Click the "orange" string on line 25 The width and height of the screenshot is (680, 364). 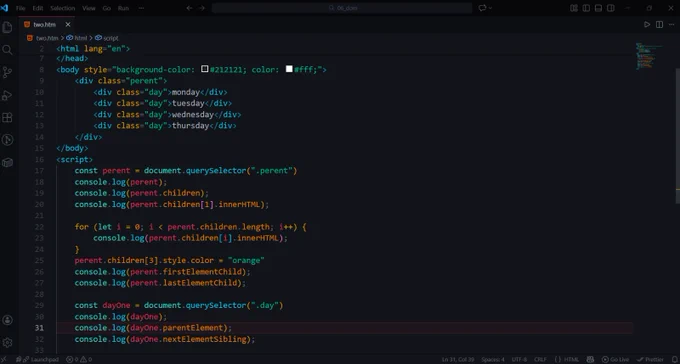coord(246,260)
